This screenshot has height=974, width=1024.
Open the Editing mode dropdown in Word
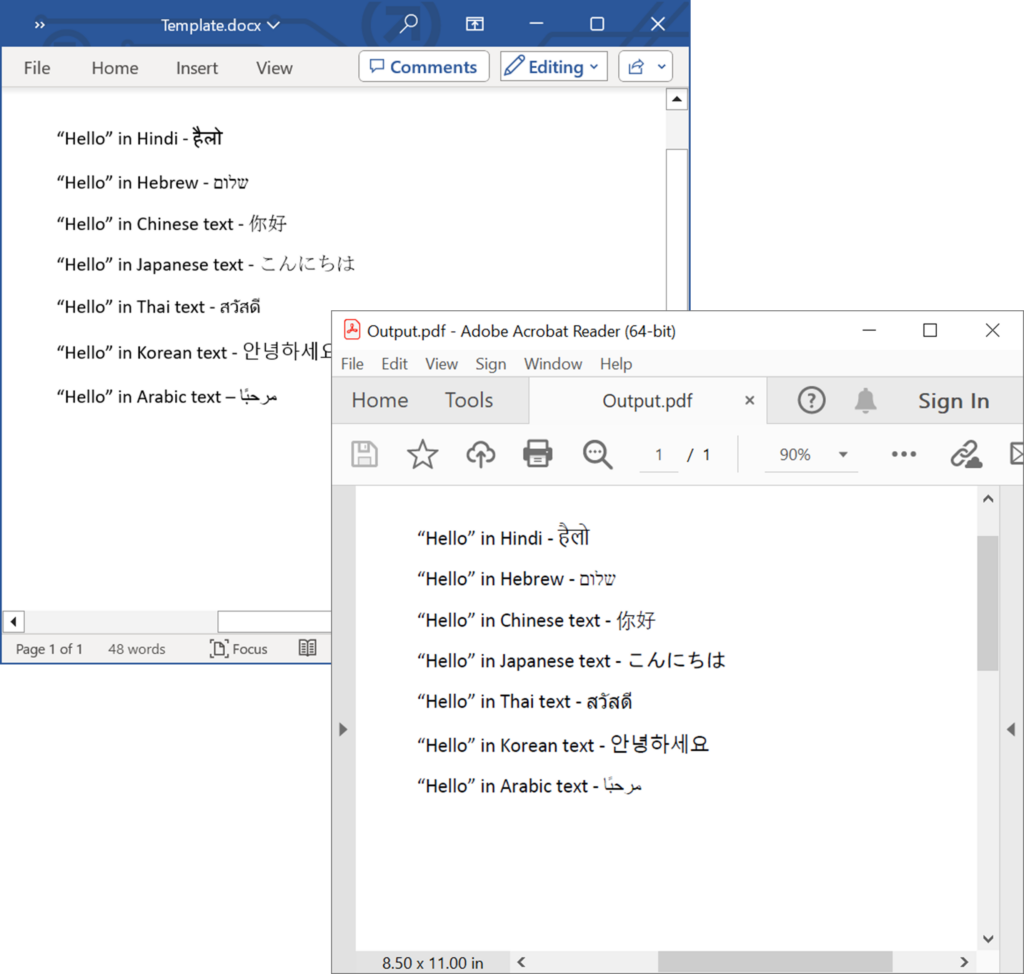553,66
